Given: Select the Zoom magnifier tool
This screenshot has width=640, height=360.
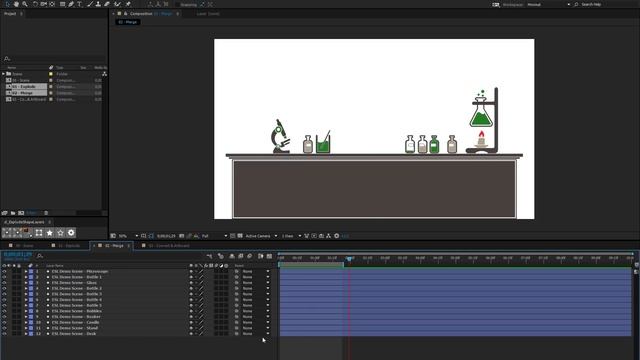Looking at the screenshot, I should coord(25,4).
